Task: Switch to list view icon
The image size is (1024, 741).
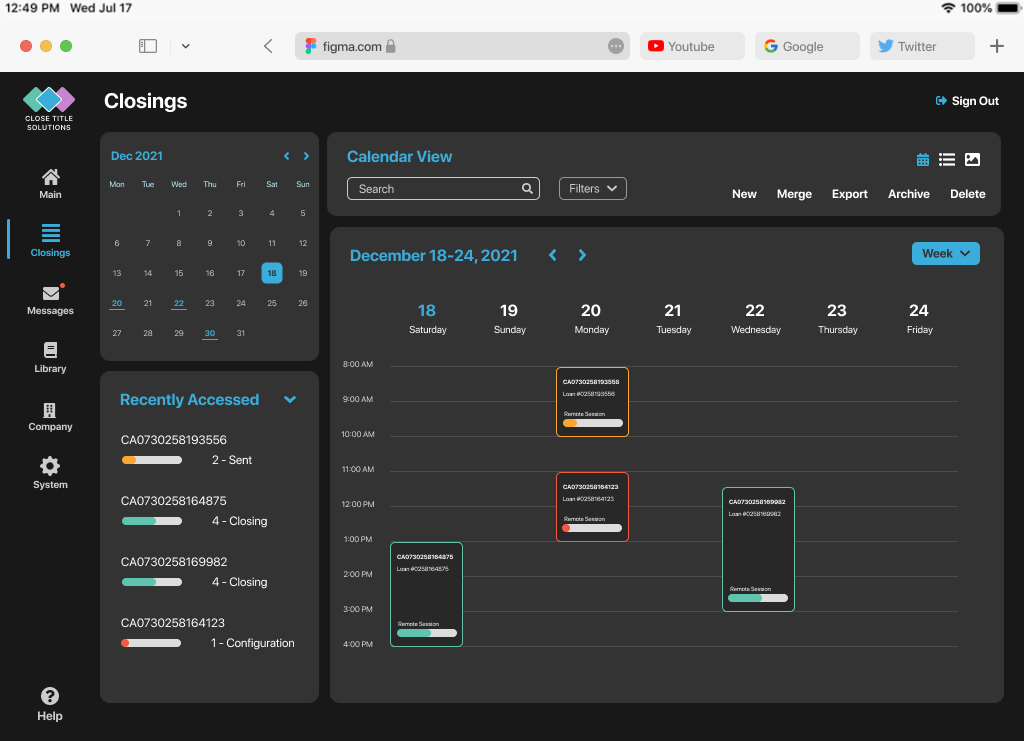Action: [x=947, y=160]
